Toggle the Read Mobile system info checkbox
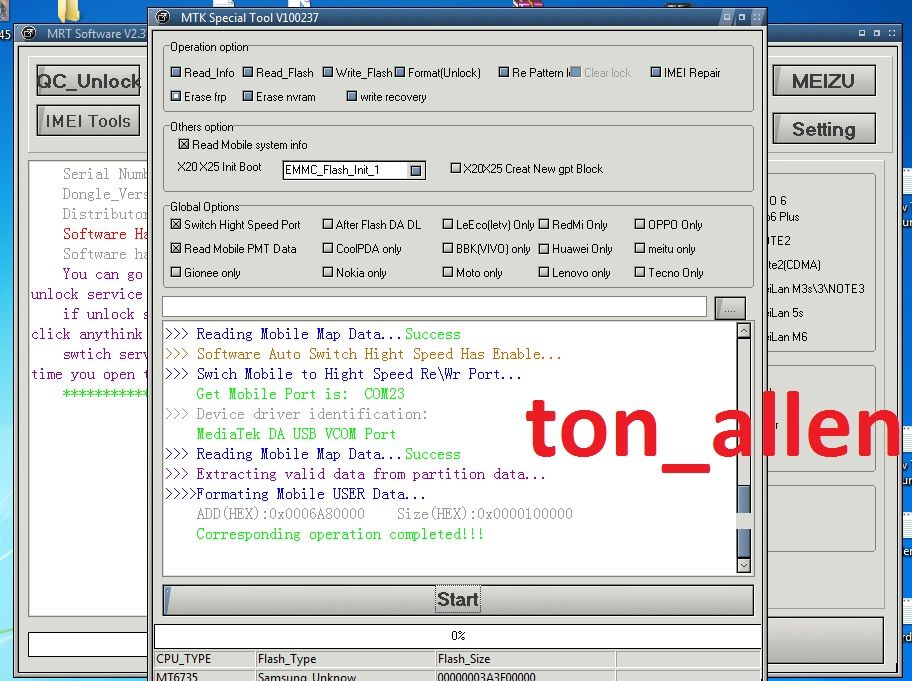 [x=183, y=145]
